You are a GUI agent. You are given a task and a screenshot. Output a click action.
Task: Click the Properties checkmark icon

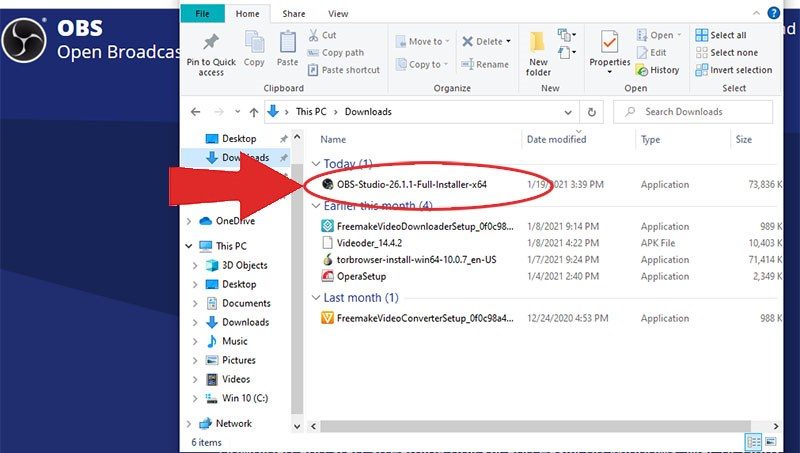pos(609,42)
